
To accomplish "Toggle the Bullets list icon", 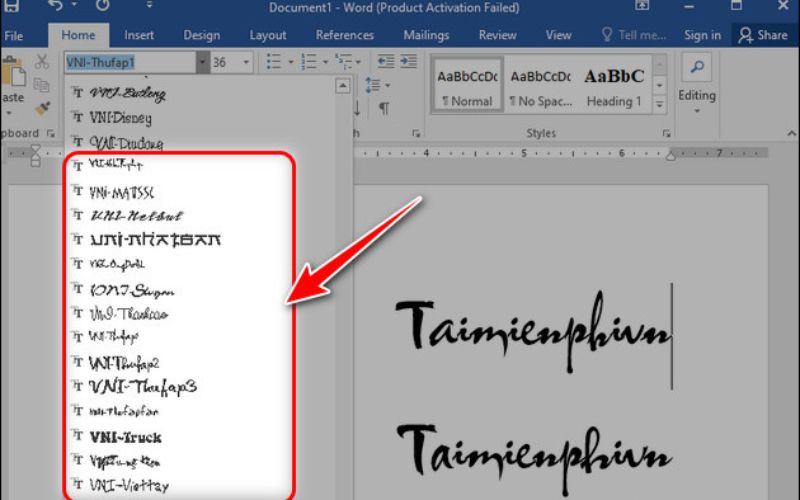I will tap(274, 62).
